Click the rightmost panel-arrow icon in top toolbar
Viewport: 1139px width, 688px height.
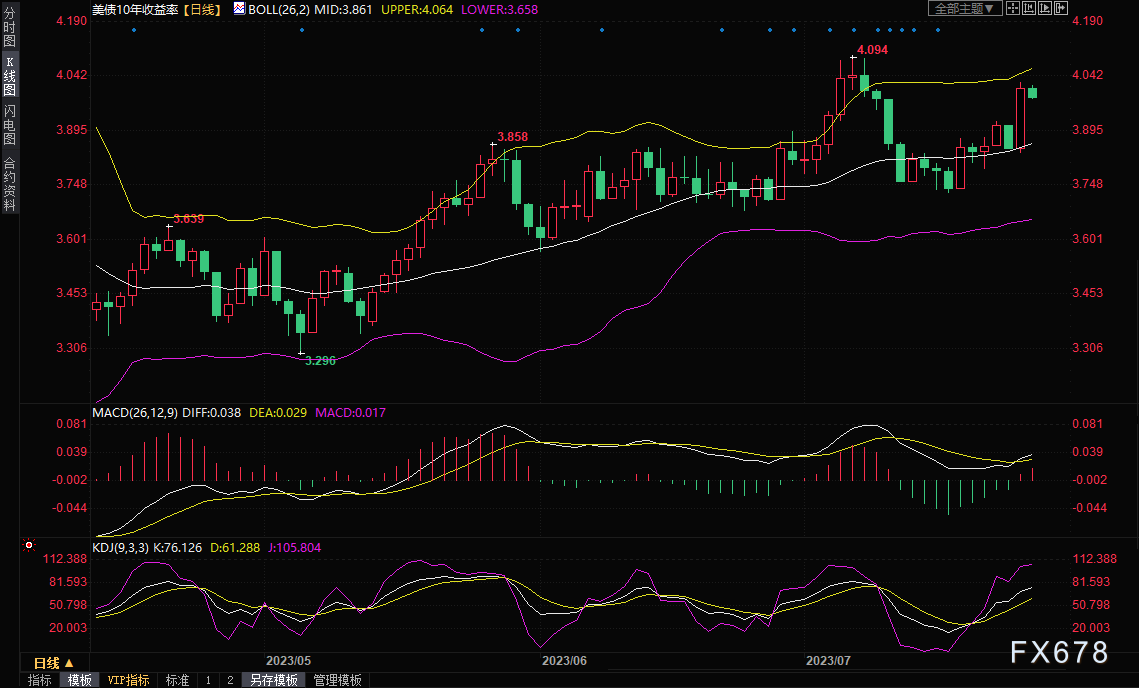pos(1063,8)
